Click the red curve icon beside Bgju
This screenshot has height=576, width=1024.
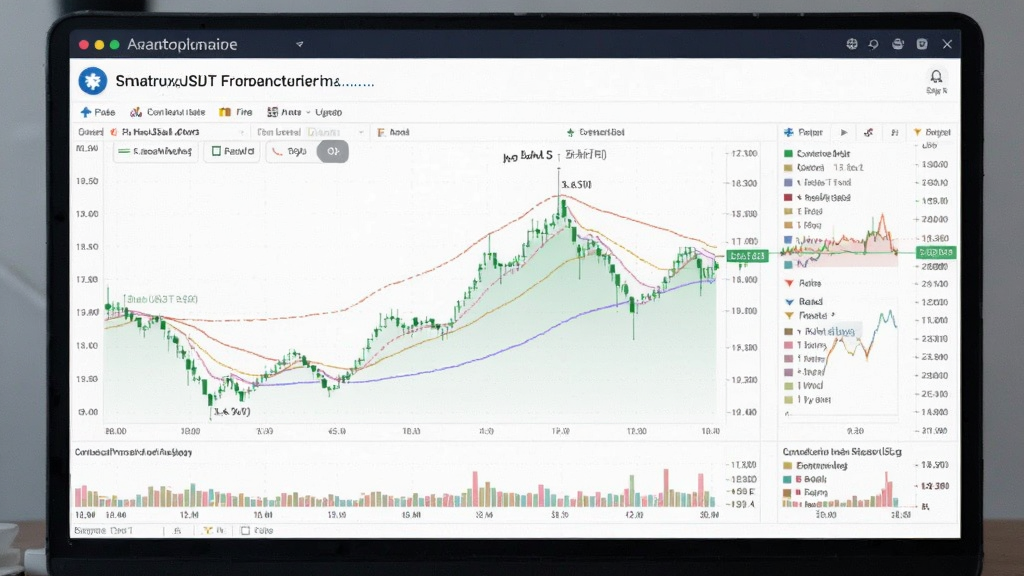click(x=278, y=152)
